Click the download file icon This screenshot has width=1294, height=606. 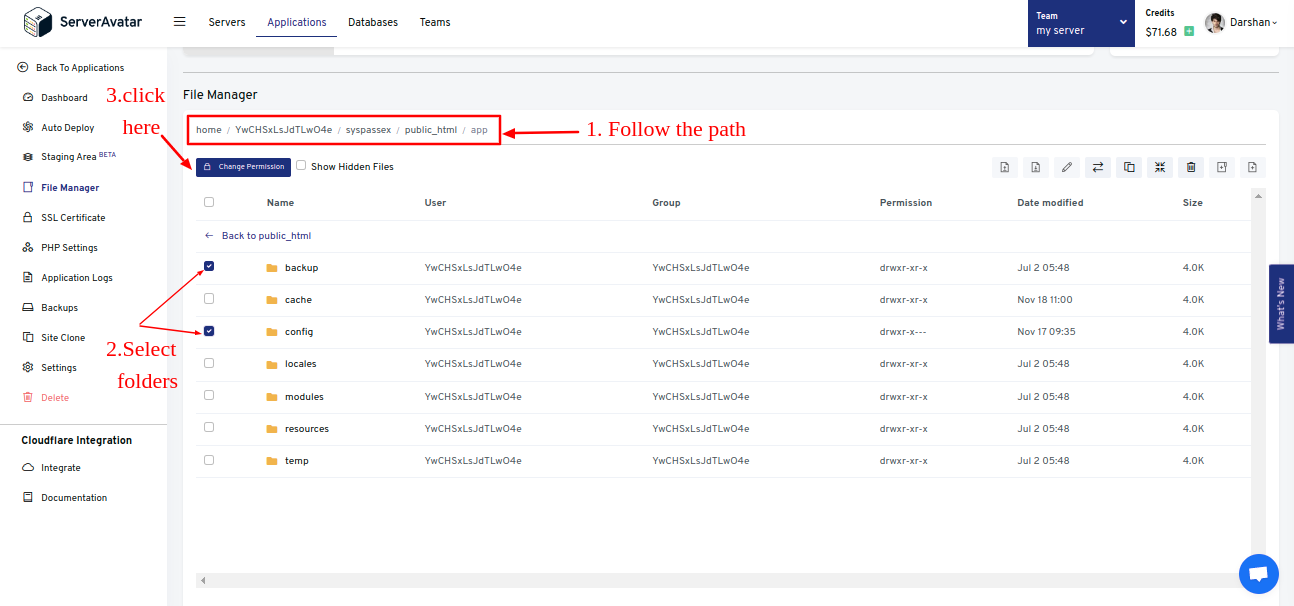click(1035, 167)
